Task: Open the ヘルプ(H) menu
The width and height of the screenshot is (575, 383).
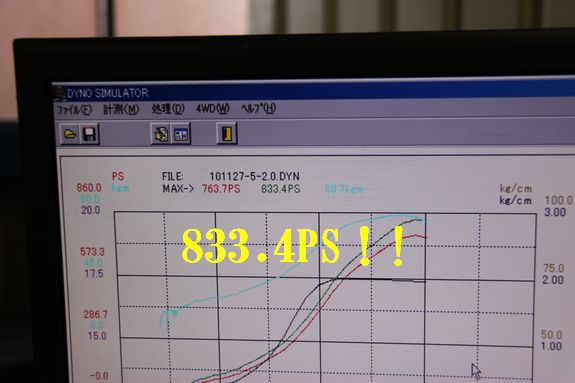Action: (x=259, y=108)
